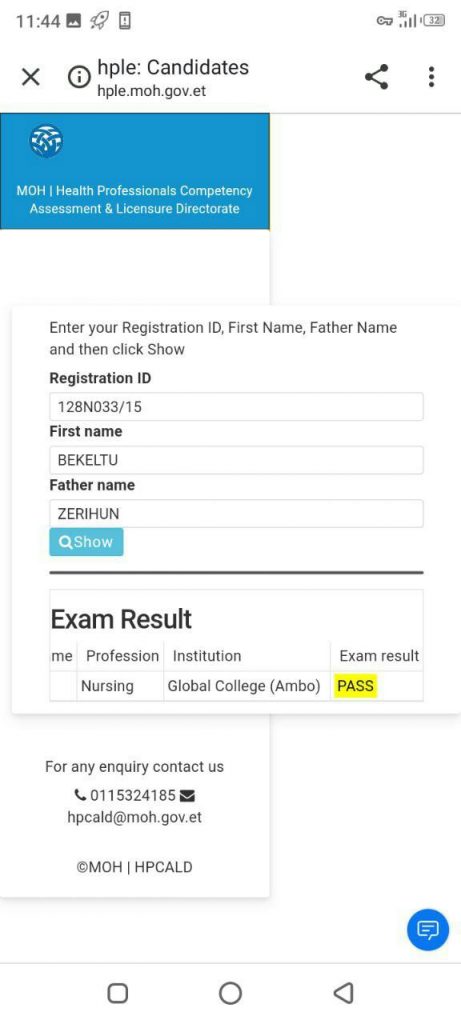Tap the MOH logo in blue header
This screenshot has width=461, height=1024.
pos(46,141)
